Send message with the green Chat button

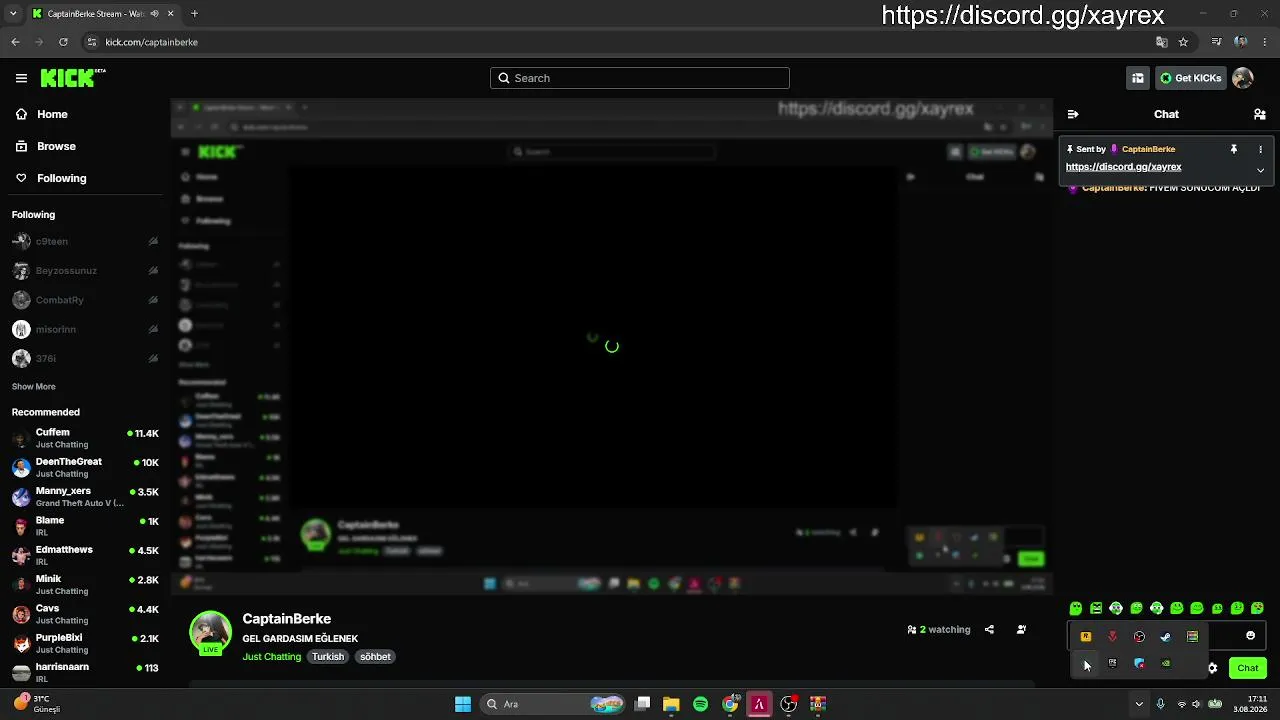1248,668
